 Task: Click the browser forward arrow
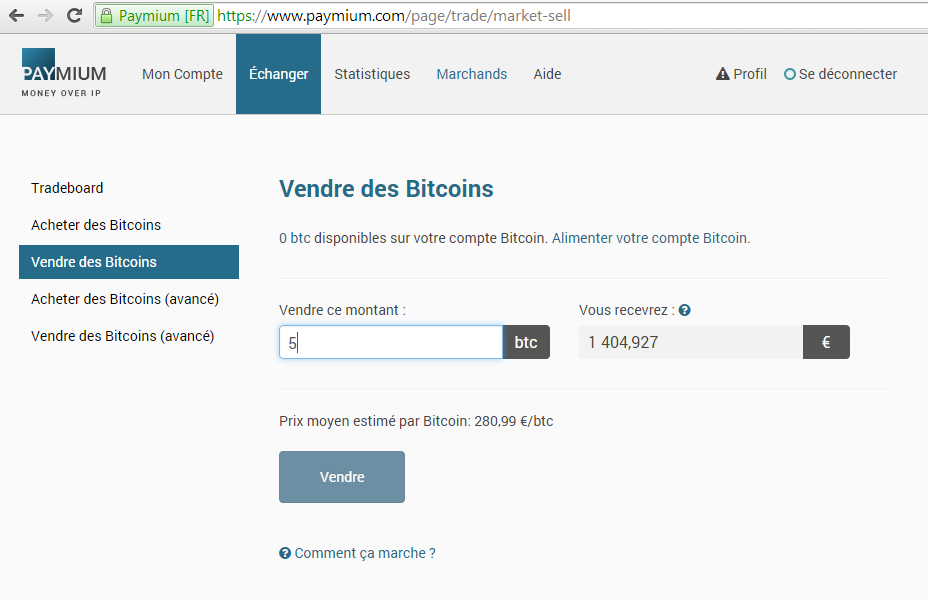coord(45,16)
